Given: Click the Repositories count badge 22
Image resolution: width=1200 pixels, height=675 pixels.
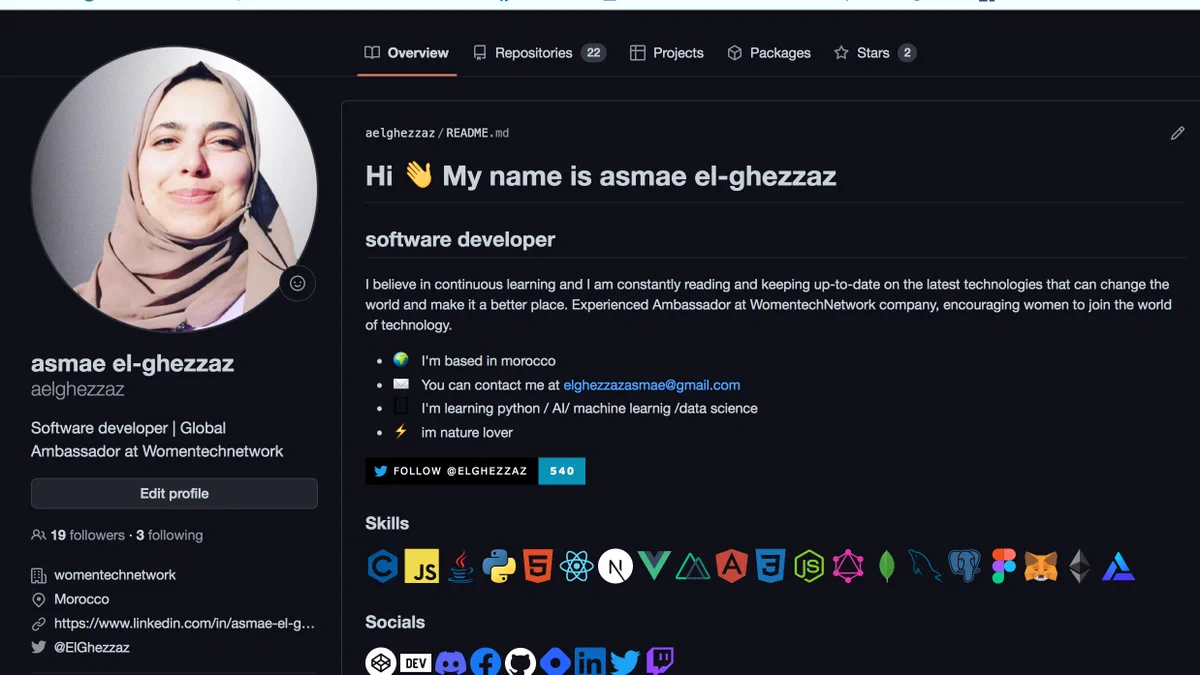Looking at the screenshot, I should click(594, 53).
